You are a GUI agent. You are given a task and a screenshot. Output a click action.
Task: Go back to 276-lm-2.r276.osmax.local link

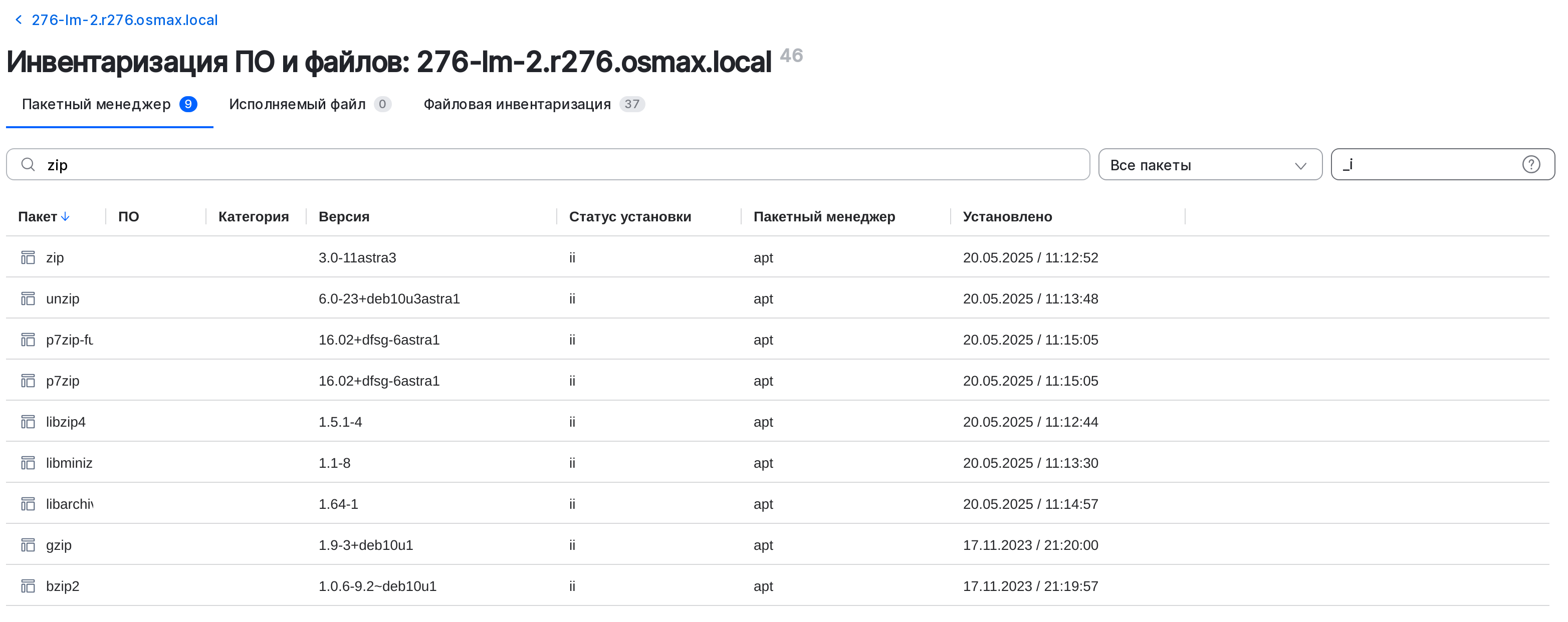124,20
